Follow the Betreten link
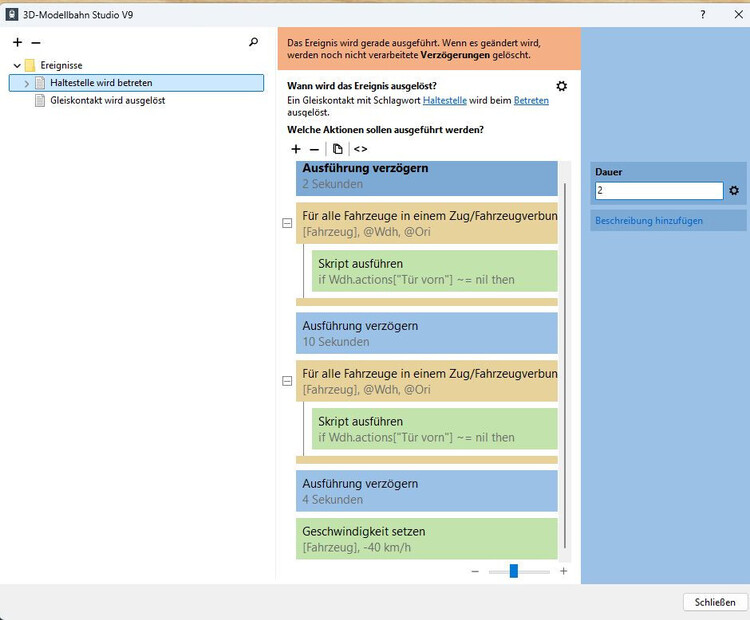This screenshot has height=620, width=750. 531,100
